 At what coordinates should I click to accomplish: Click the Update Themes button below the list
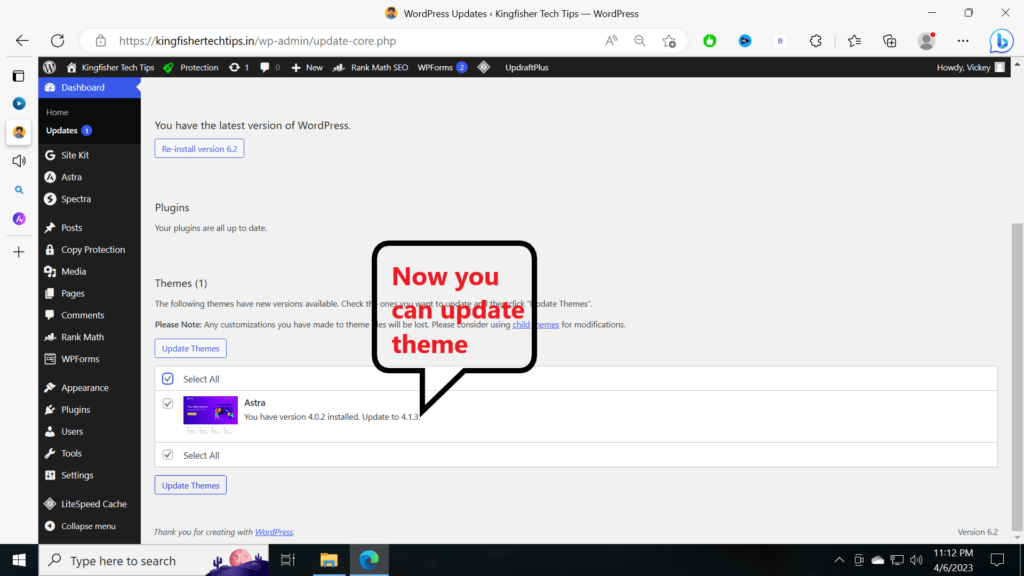click(191, 485)
